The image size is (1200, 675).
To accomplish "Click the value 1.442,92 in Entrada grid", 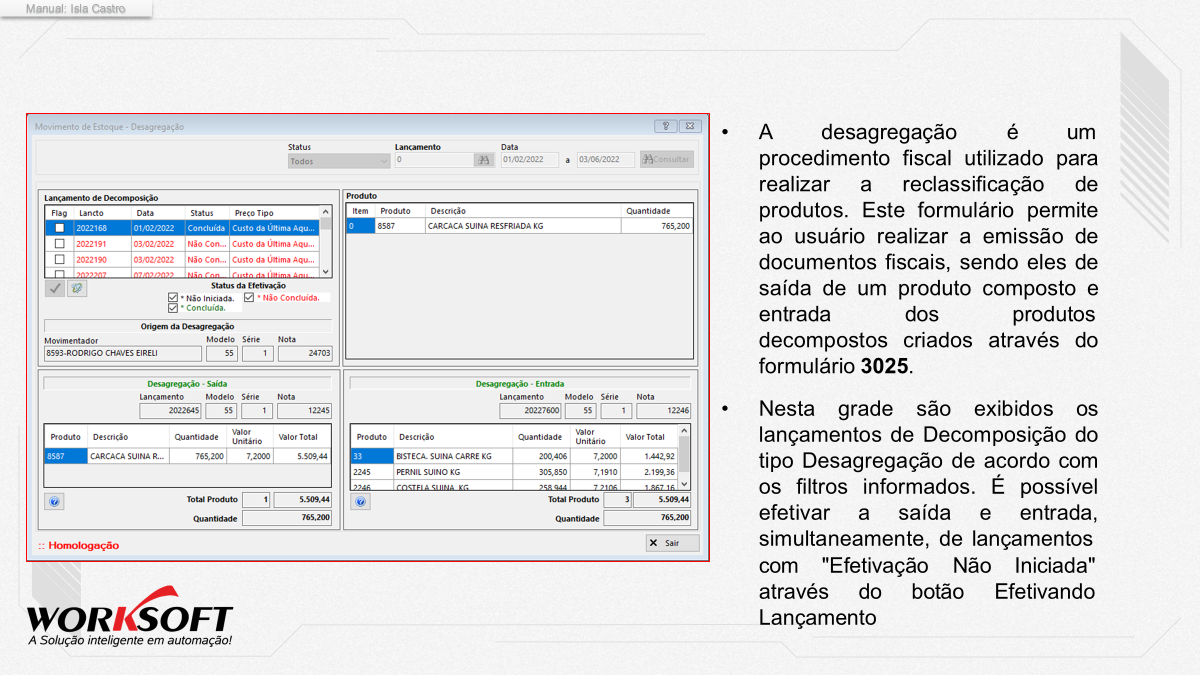I will click(649, 456).
